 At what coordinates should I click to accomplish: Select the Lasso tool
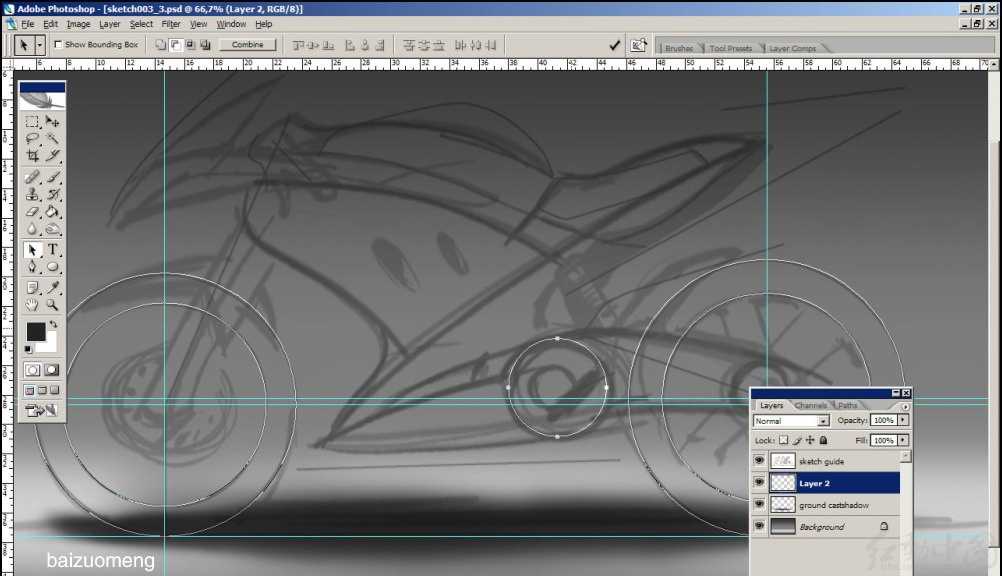32,139
